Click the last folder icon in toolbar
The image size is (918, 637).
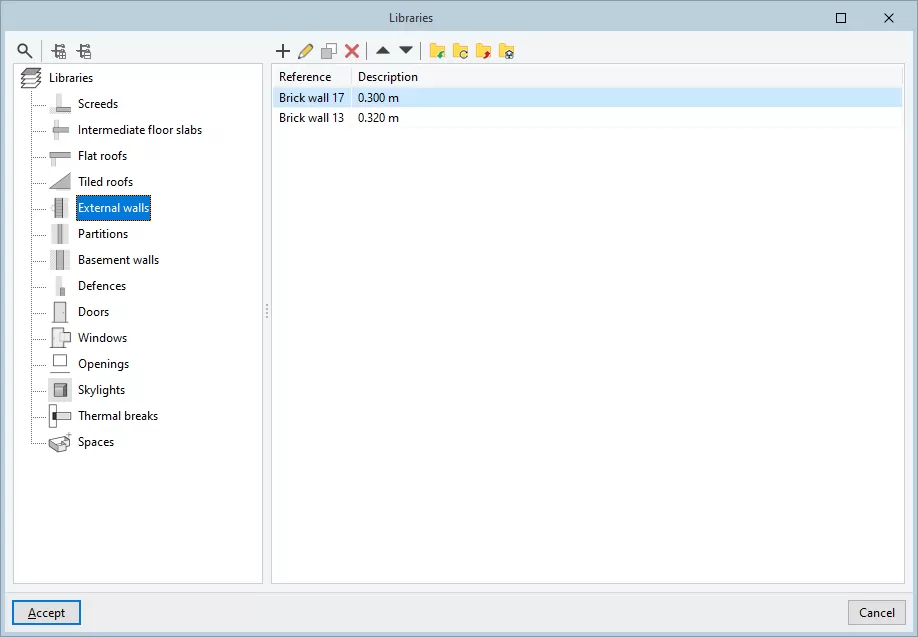pyautogui.click(x=507, y=51)
